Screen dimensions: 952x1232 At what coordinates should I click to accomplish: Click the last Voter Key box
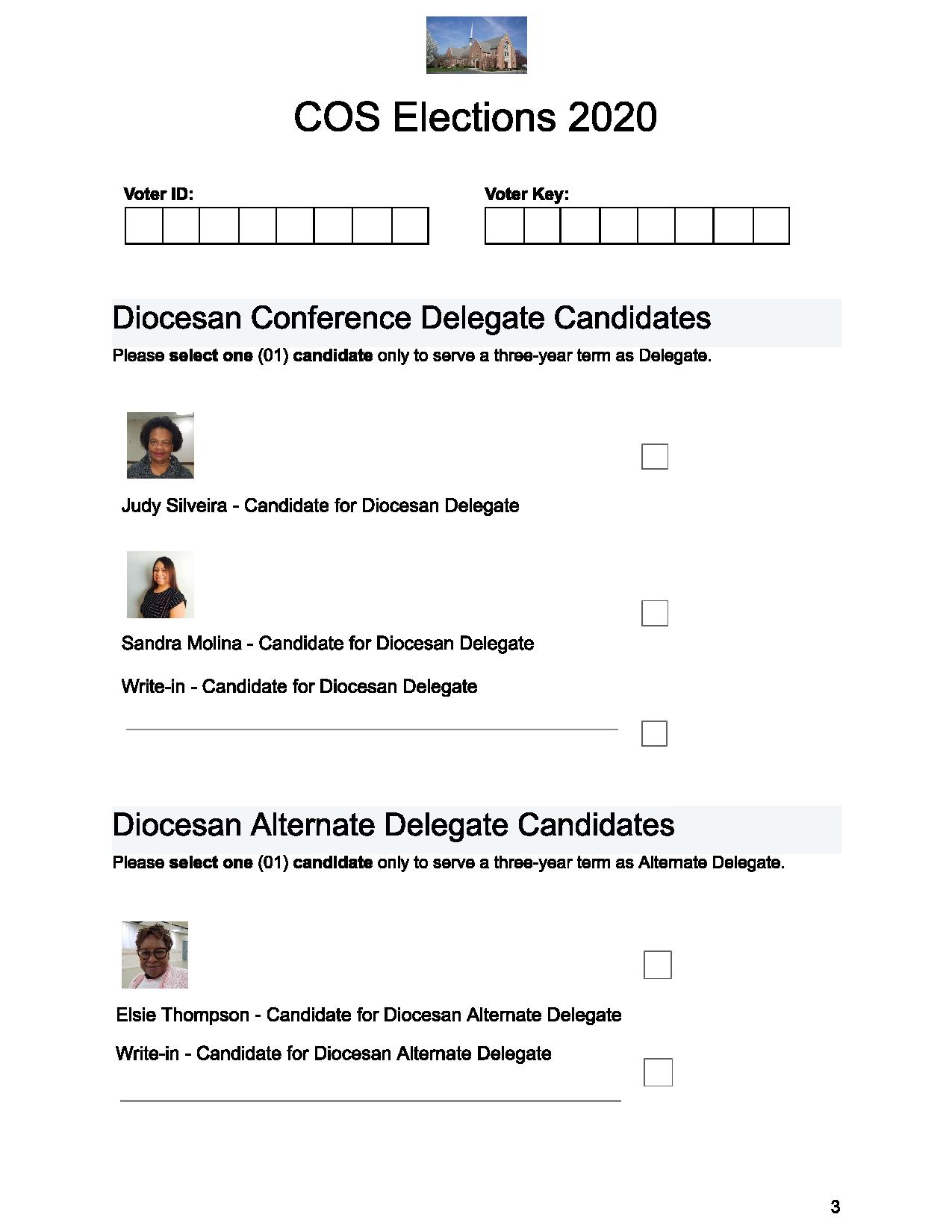pos(771,226)
